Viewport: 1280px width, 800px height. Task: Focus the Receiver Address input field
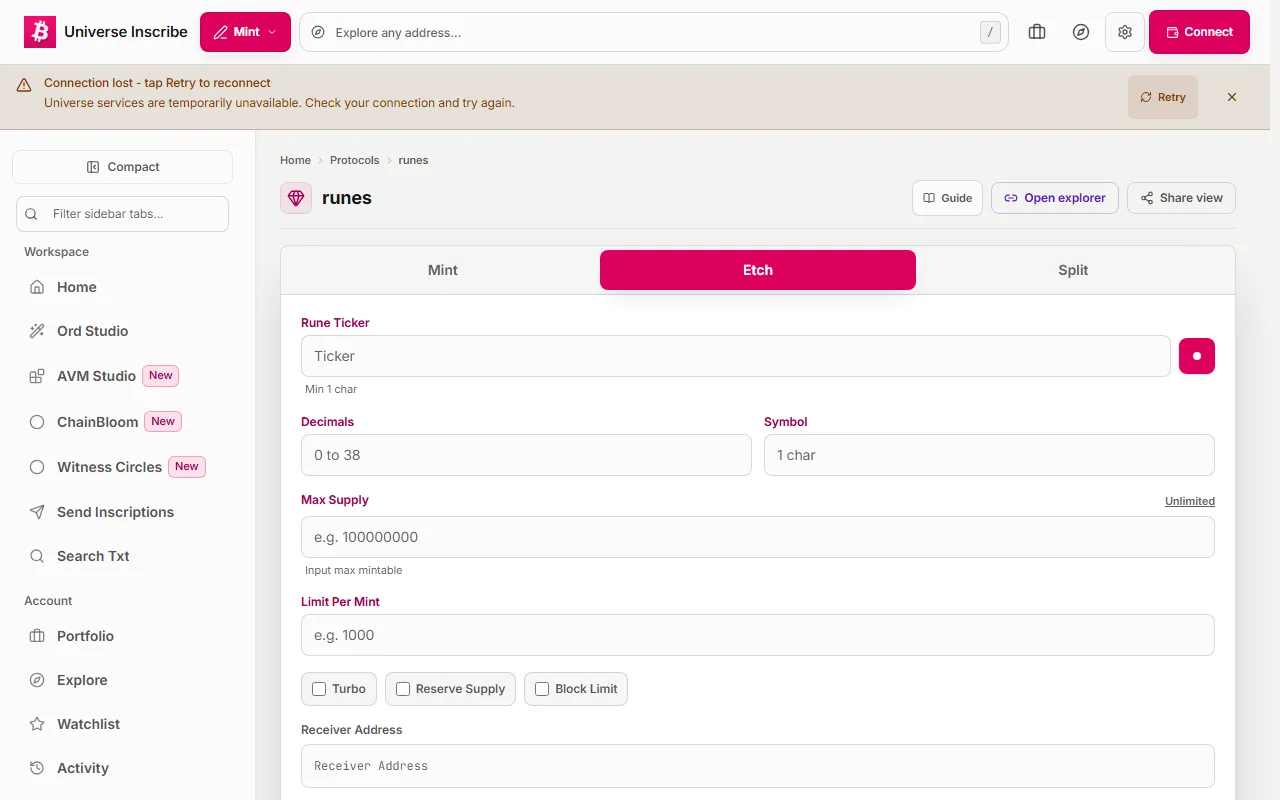758,766
